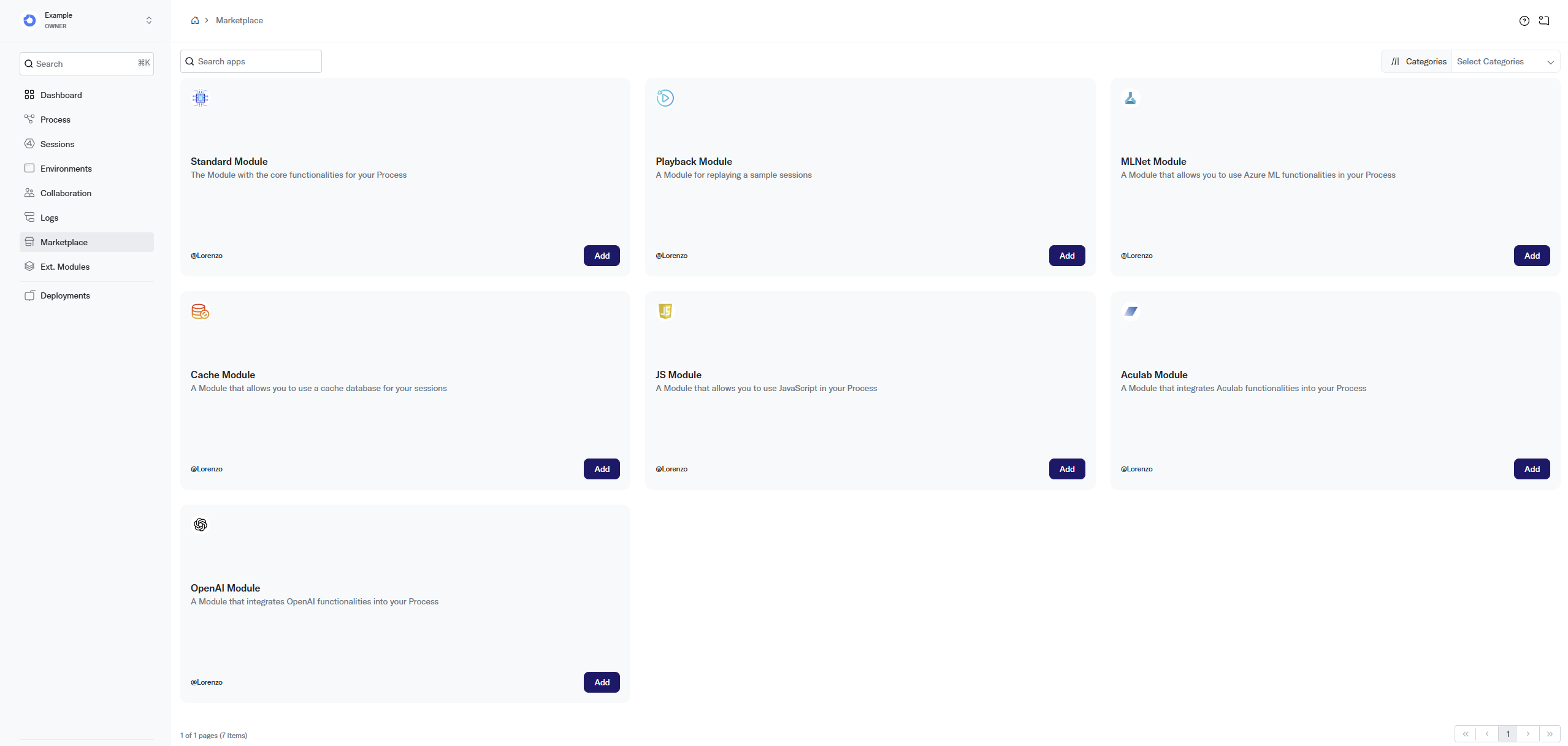Click the Playback Module play icon
1568x746 pixels.
coord(665,98)
